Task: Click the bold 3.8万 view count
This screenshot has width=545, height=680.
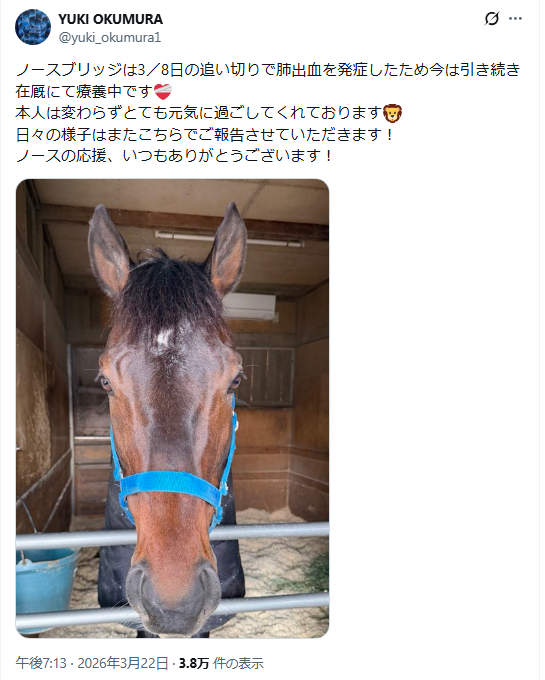Action: [x=194, y=663]
